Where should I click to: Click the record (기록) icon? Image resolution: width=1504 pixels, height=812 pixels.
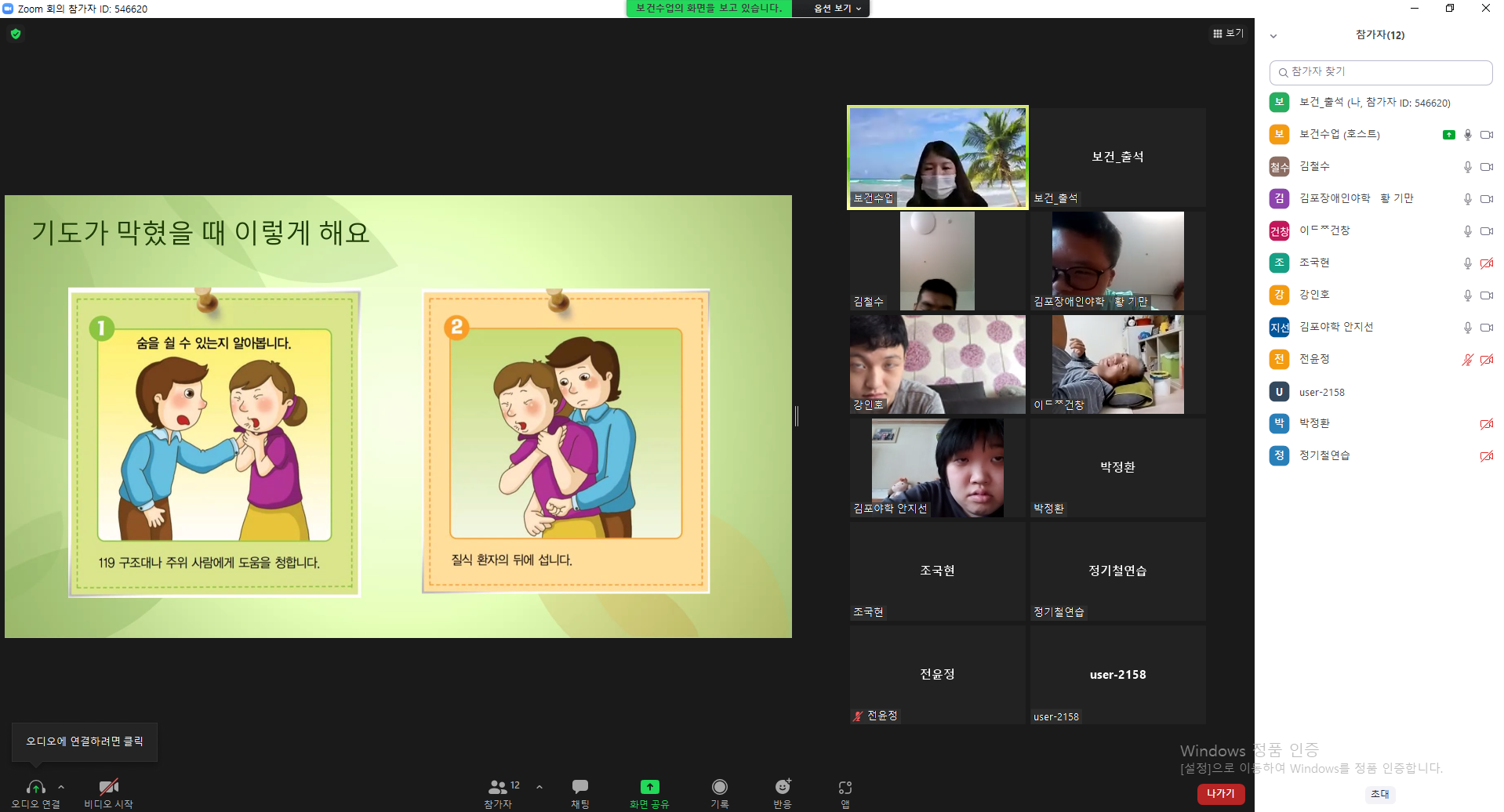(720, 786)
